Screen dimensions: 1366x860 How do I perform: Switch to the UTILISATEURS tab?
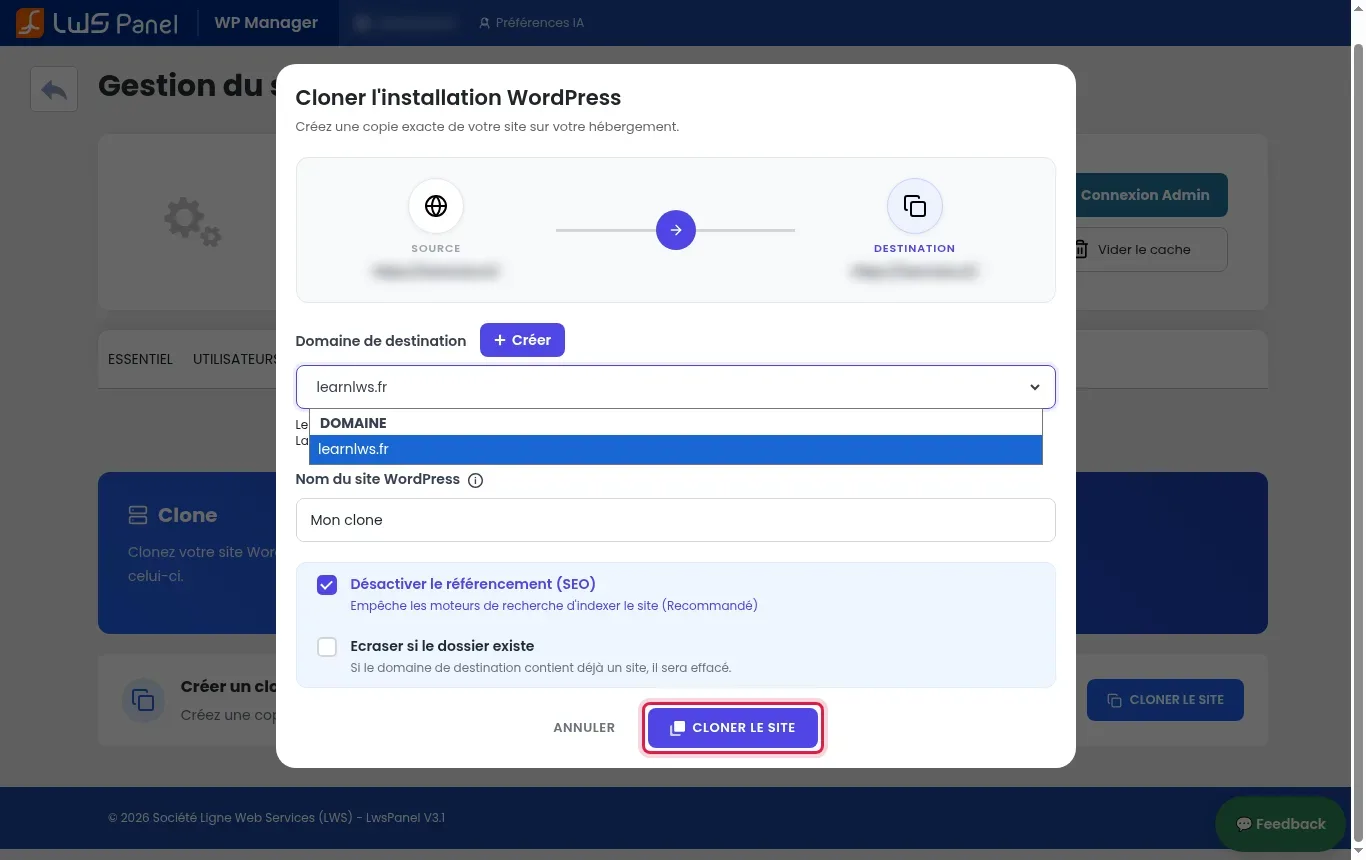235,359
